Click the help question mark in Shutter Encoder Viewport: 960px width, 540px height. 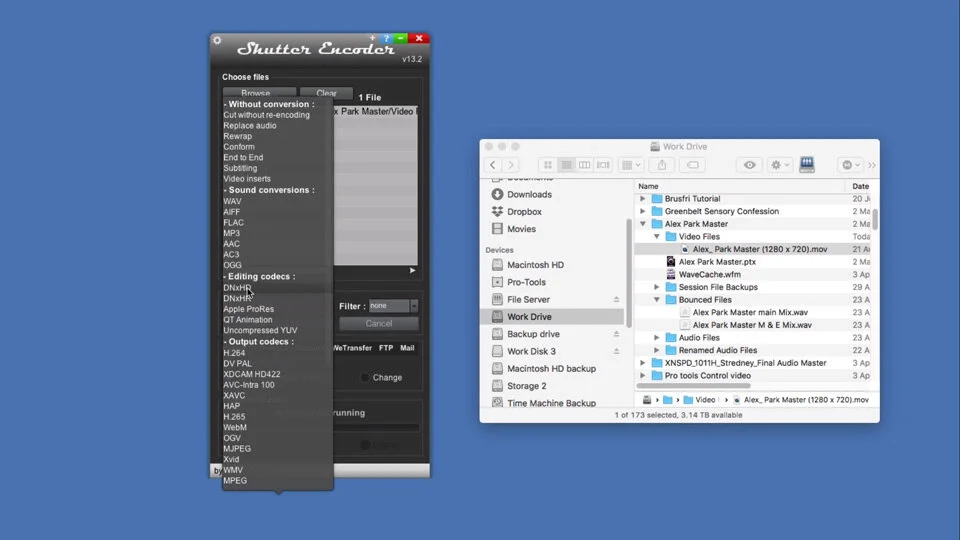click(386, 38)
